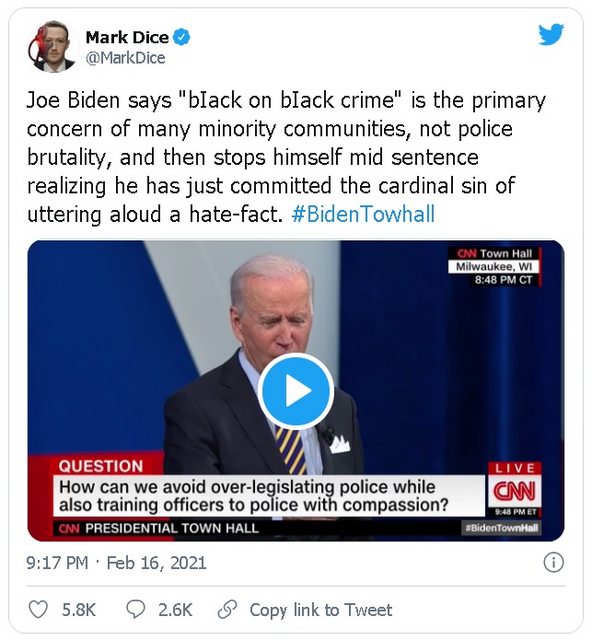
Task: Click the 2.6K replies count
Action: pos(175,610)
